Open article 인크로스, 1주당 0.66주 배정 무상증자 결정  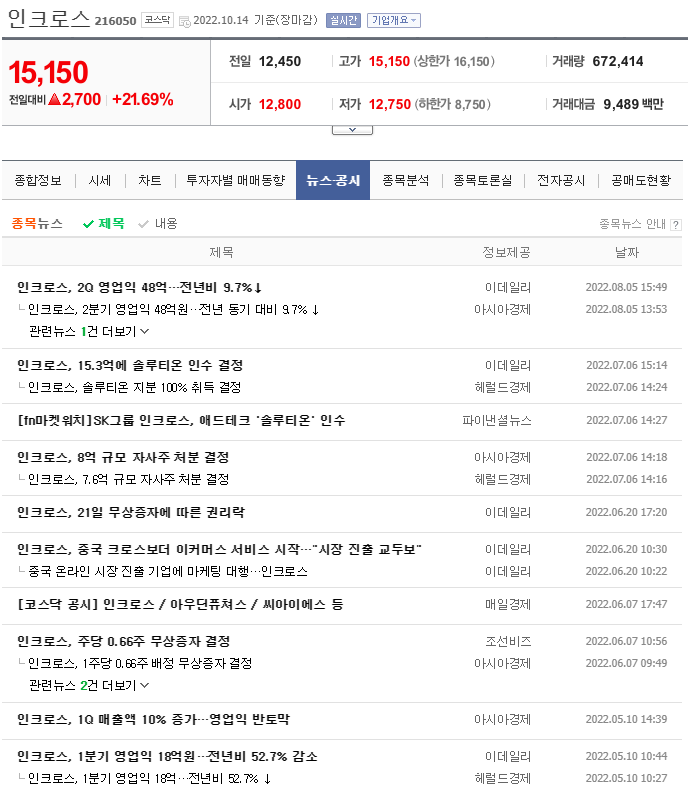click(140, 663)
